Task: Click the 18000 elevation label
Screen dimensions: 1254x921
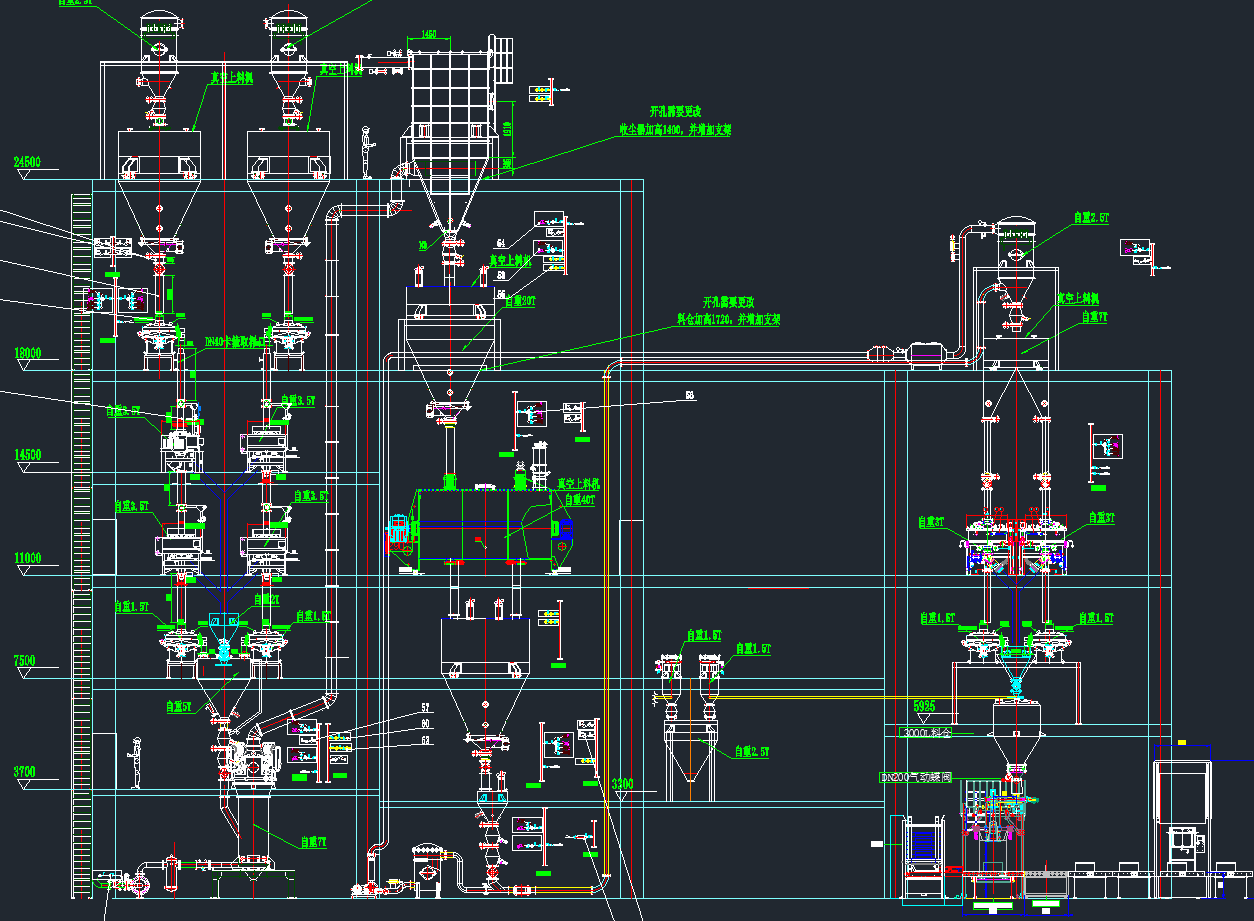Action: coord(27,353)
